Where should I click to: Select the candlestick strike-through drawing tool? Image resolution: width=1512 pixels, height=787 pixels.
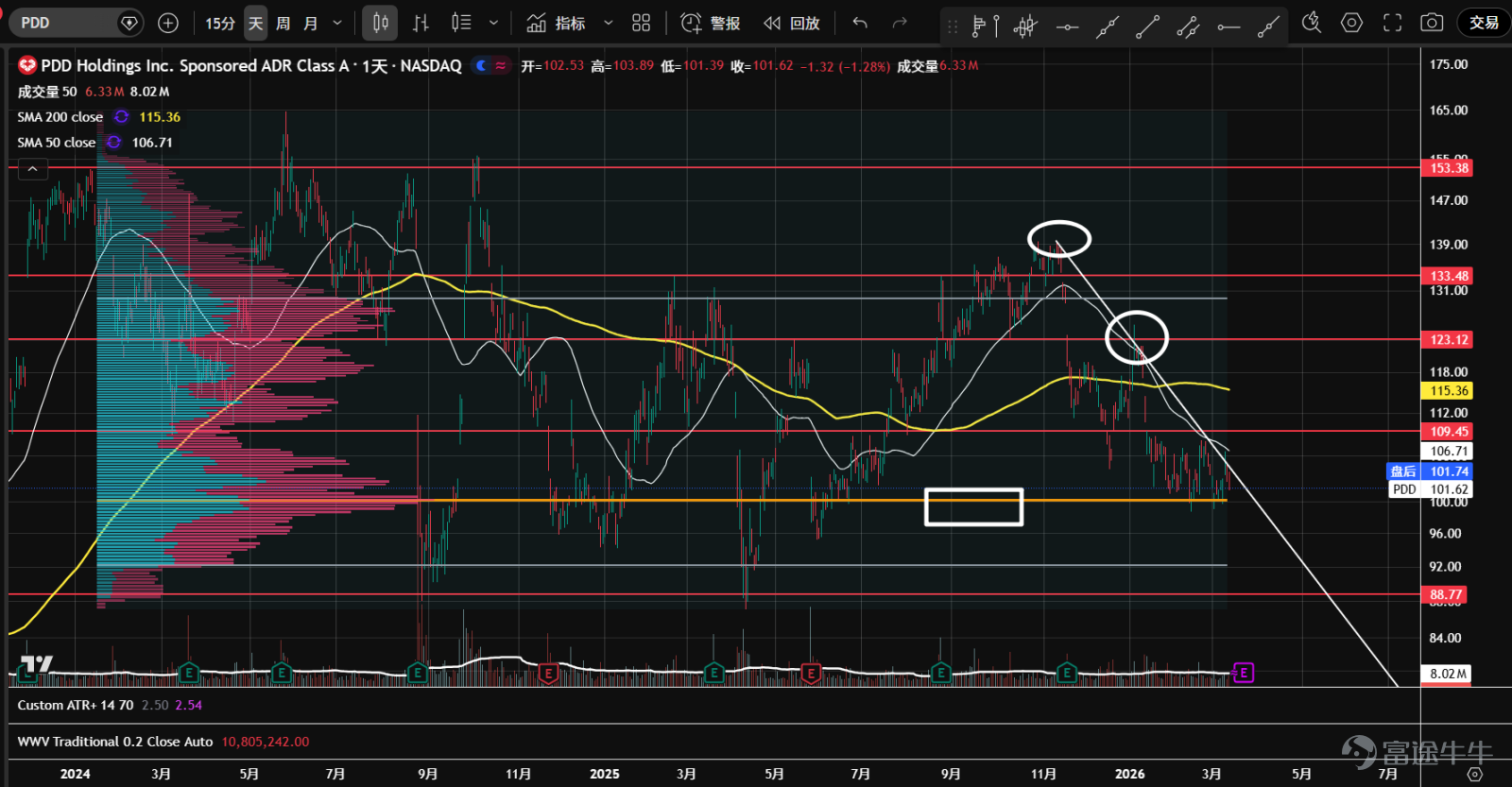pyautogui.click(x=1025, y=26)
